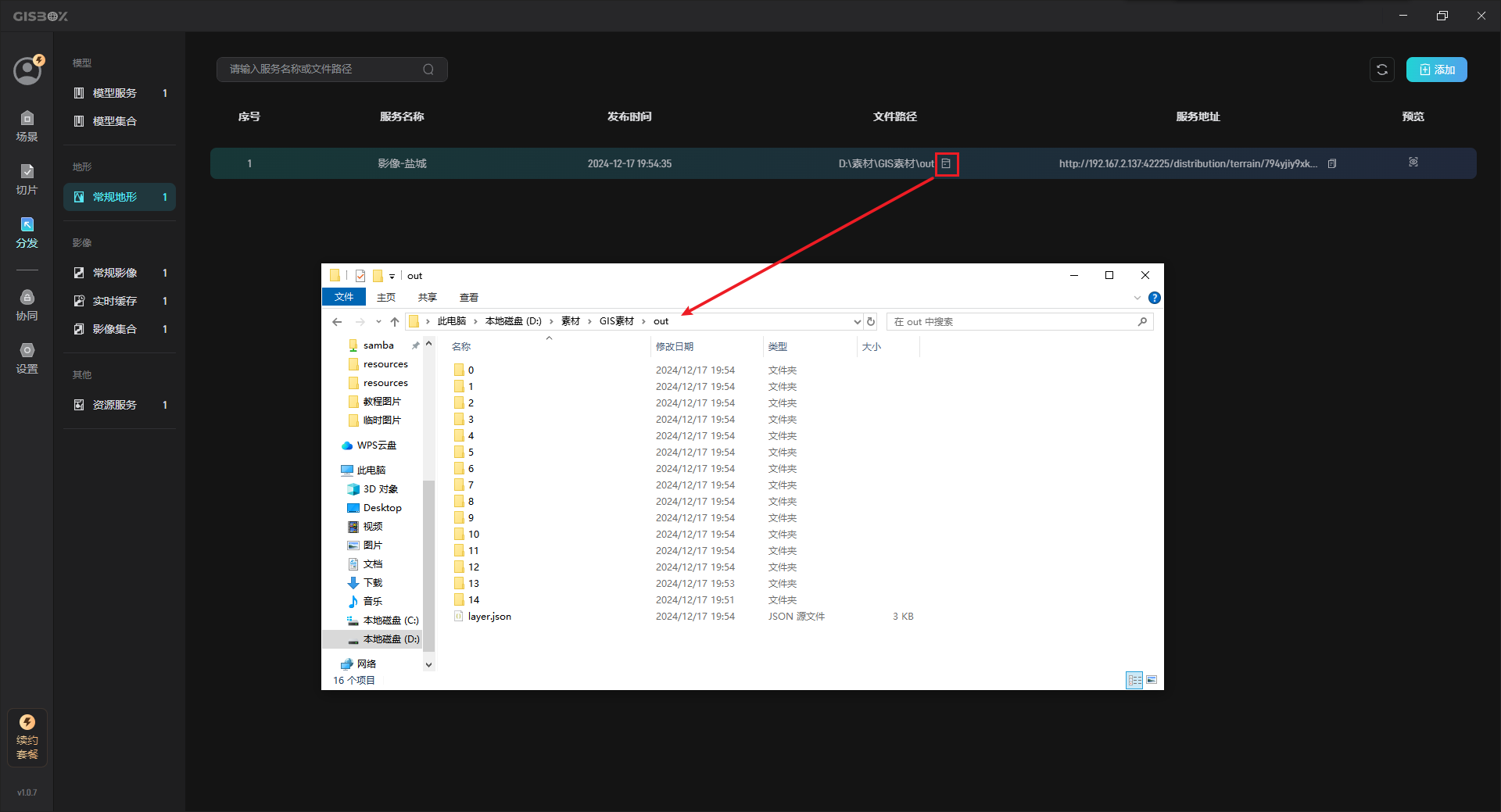Switch to the 共享 ribbon tab
This screenshot has width=1501, height=812.
tap(428, 298)
